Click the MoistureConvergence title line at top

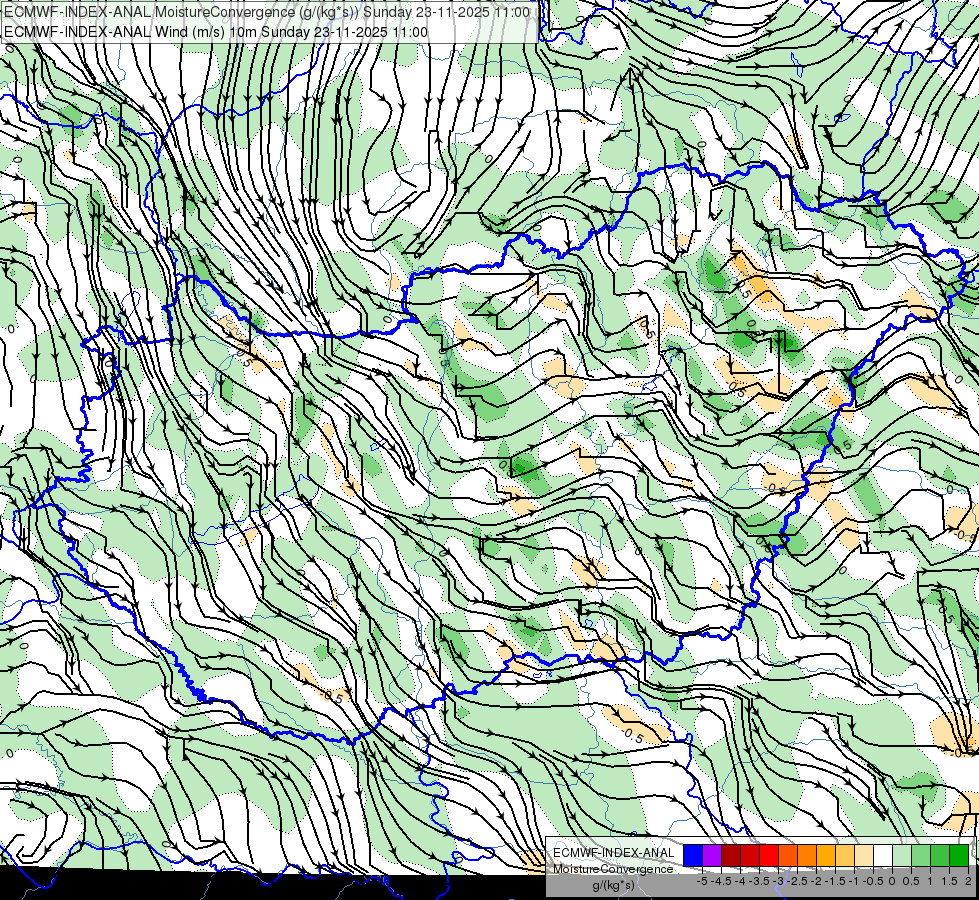[x=267, y=12]
